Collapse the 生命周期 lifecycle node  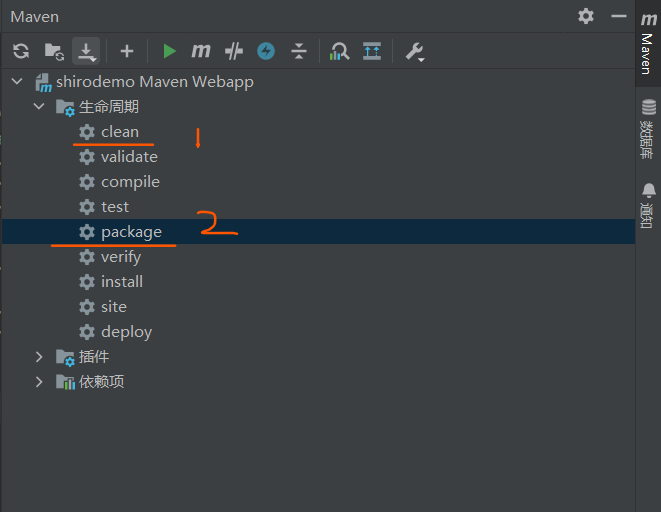[x=39, y=107]
